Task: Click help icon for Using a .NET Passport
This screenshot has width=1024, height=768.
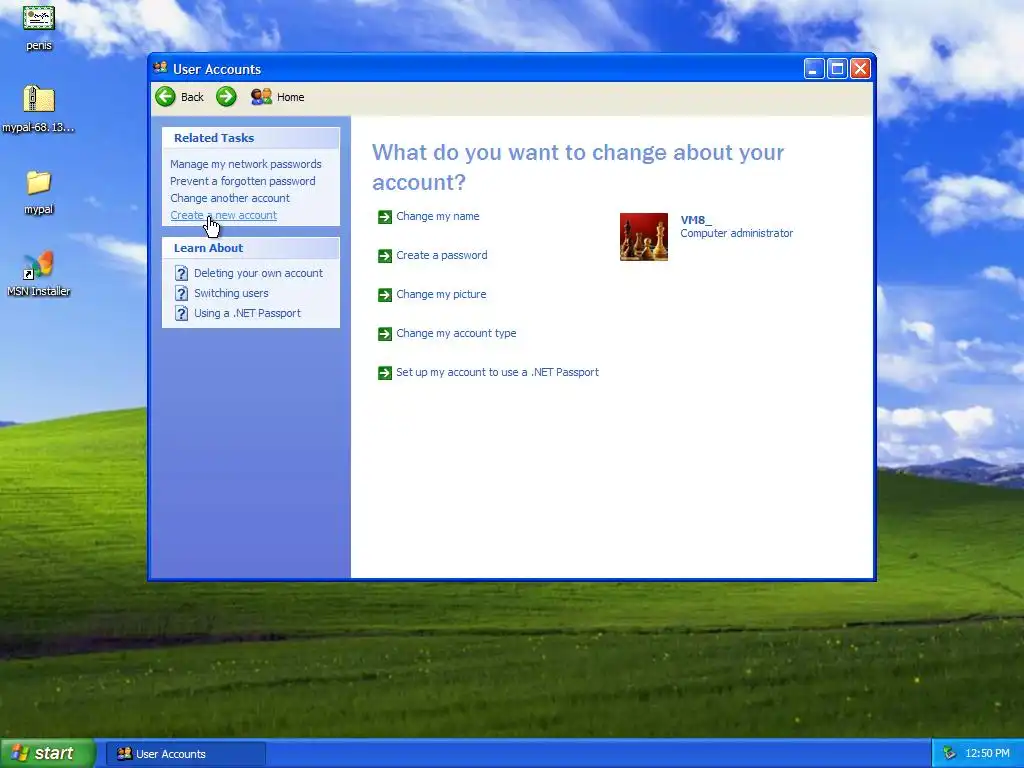Action: pos(182,313)
